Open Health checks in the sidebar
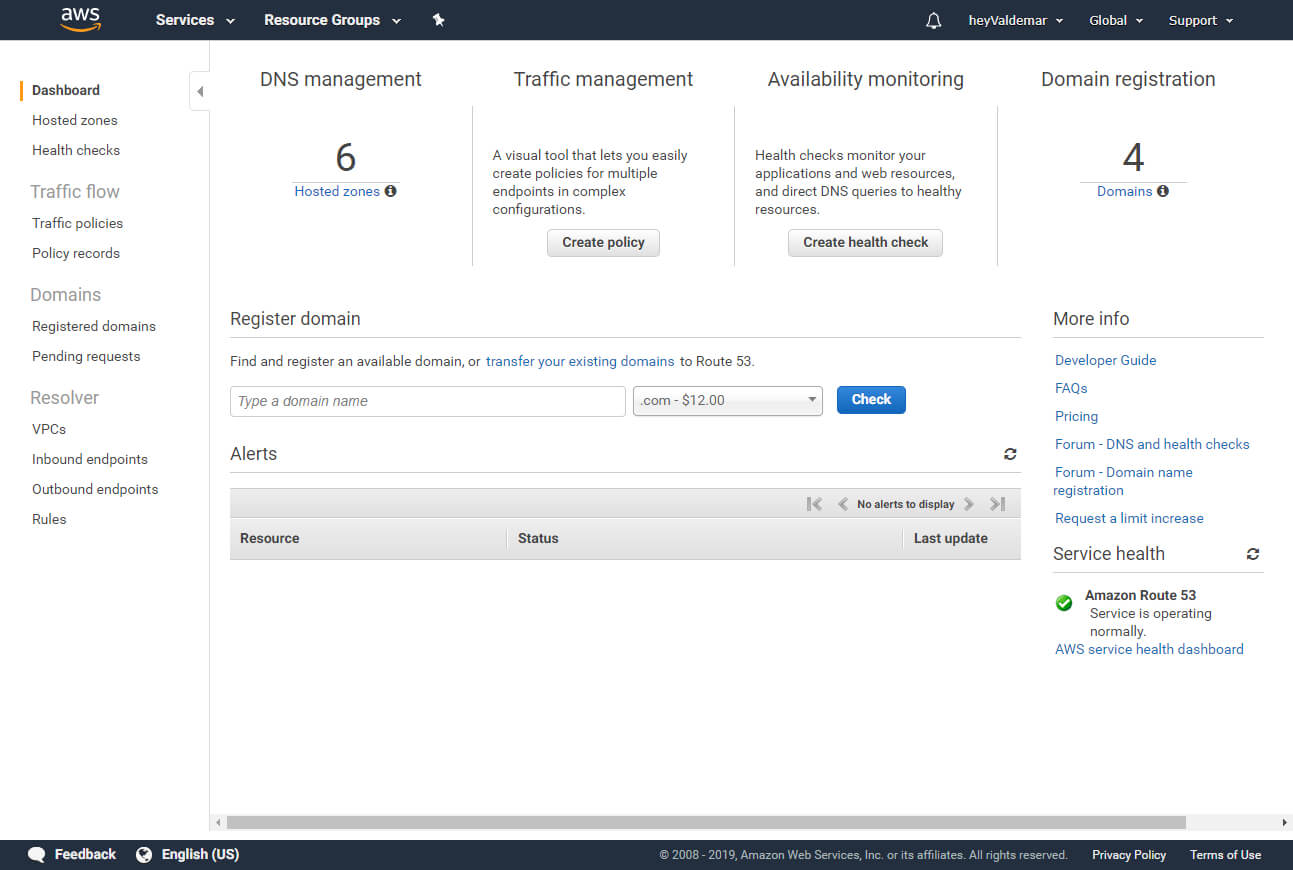1293x870 pixels. tap(76, 150)
